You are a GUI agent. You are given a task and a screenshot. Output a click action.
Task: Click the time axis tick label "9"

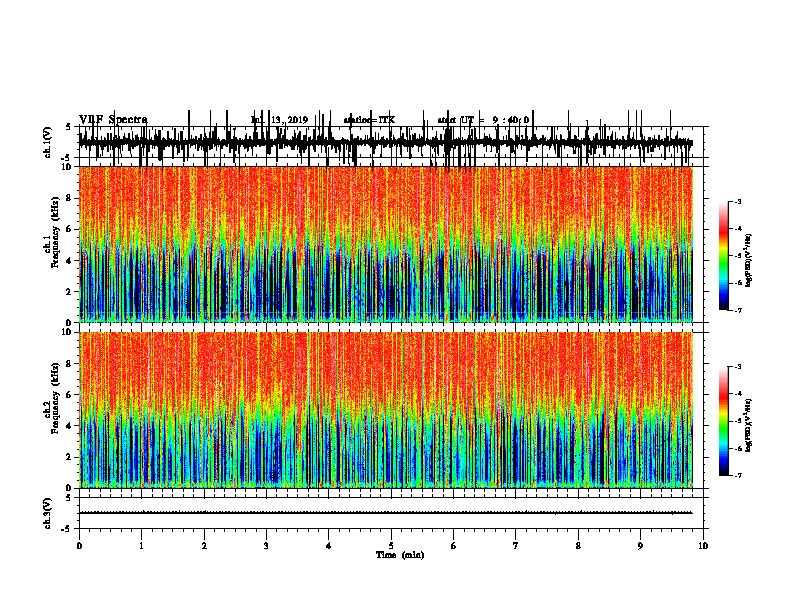[x=640, y=546]
